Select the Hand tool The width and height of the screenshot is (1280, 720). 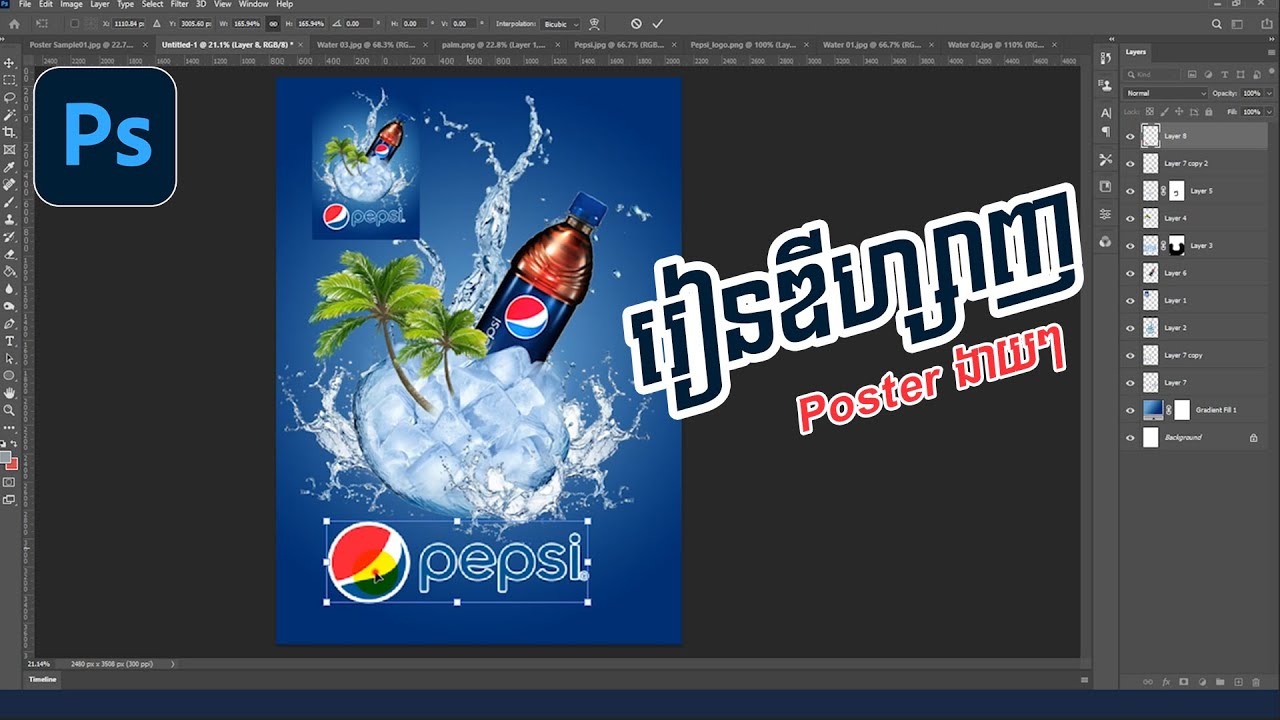pos(9,393)
